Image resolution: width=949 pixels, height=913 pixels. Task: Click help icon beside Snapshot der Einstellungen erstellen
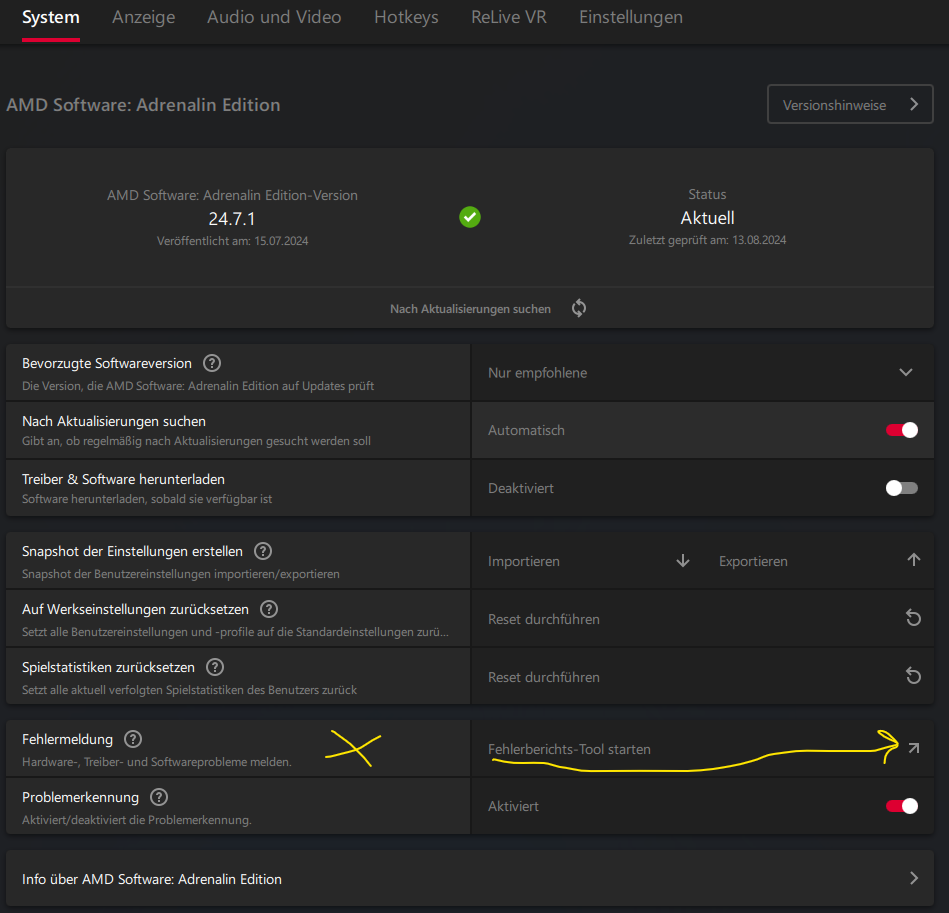263,551
